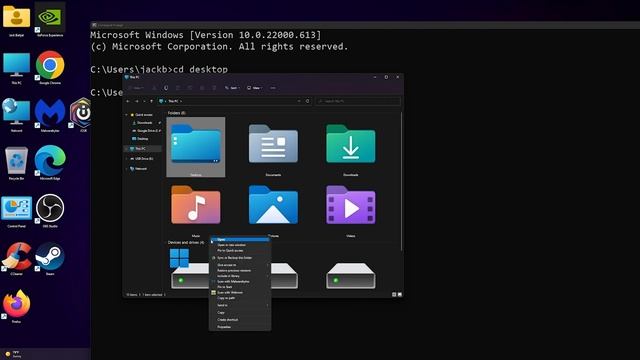Select the Malwarebytes desktop shortcut
The image size is (640, 360).
click(50, 115)
